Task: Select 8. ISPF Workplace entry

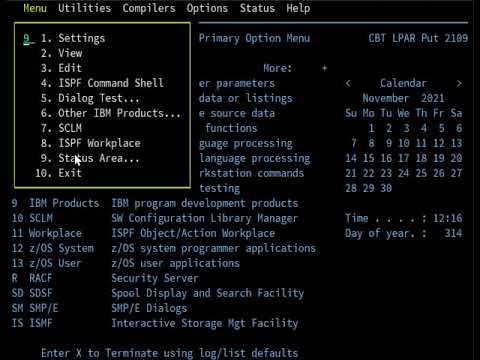Action: click(90, 143)
